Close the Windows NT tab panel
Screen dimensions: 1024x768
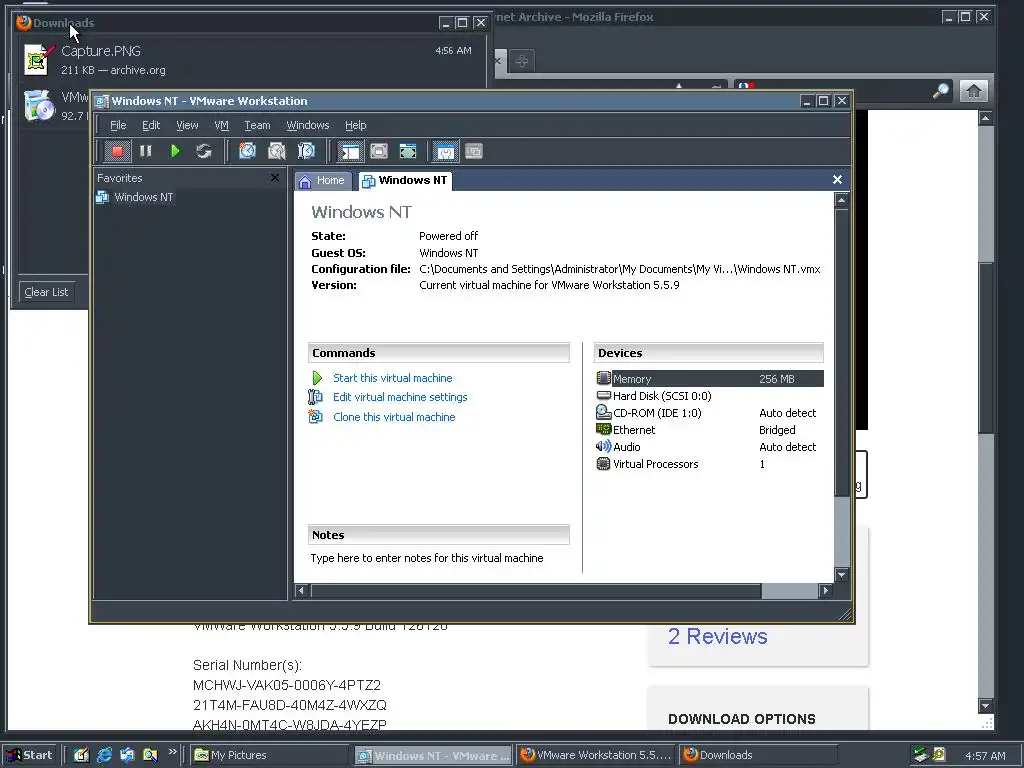point(837,180)
